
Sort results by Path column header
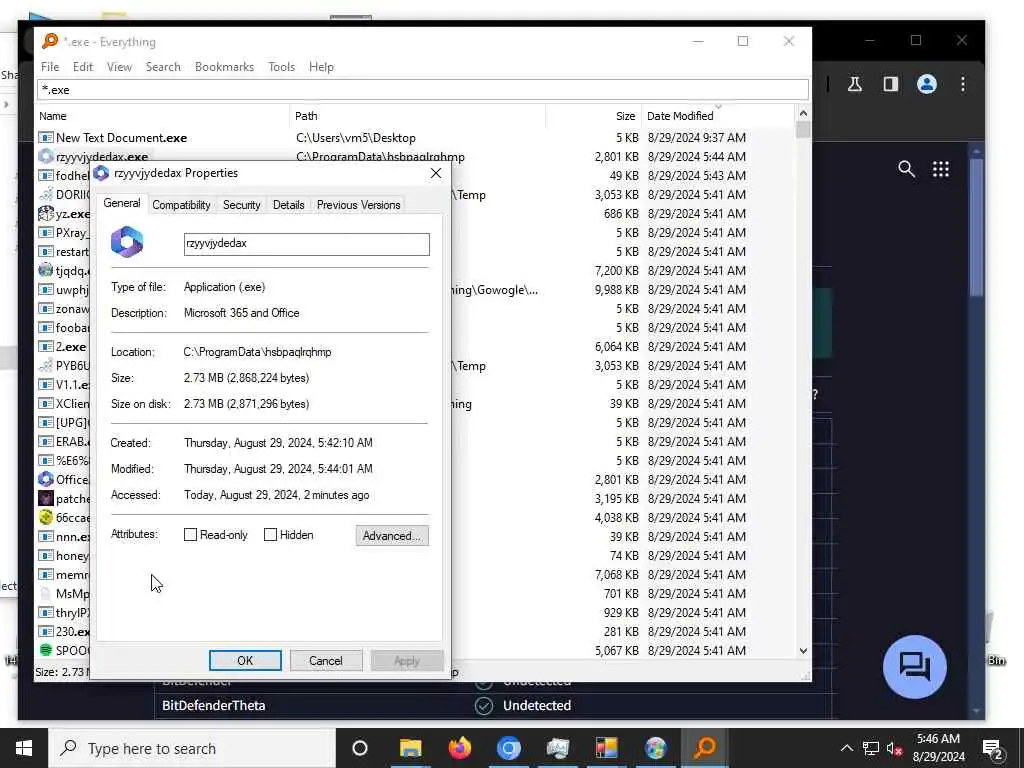418,116
